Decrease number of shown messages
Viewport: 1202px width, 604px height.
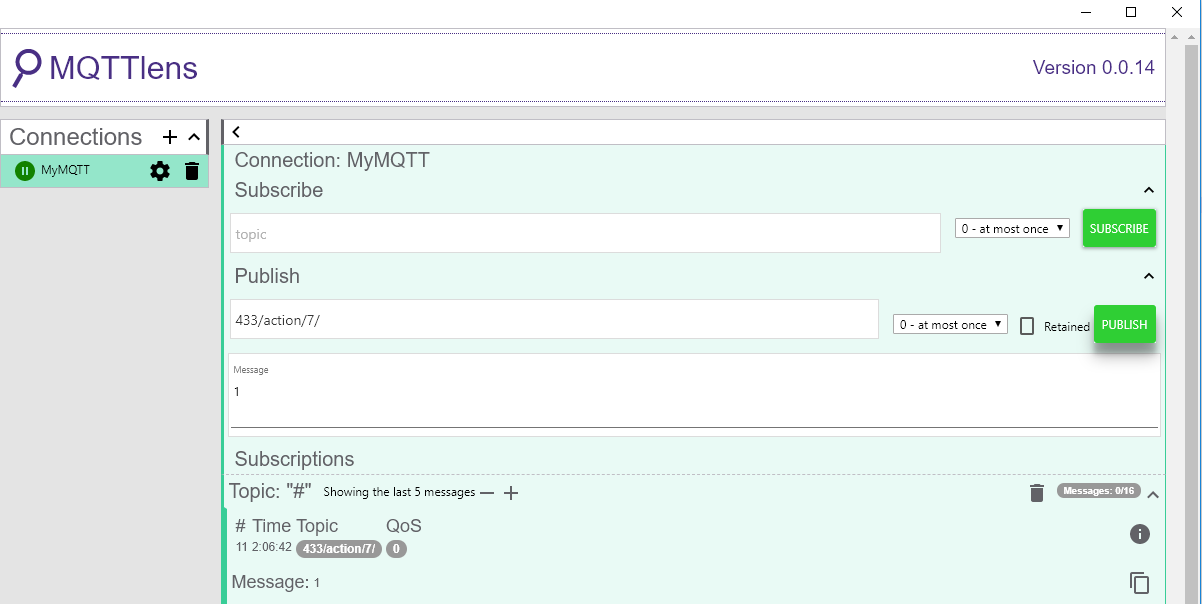click(x=487, y=493)
